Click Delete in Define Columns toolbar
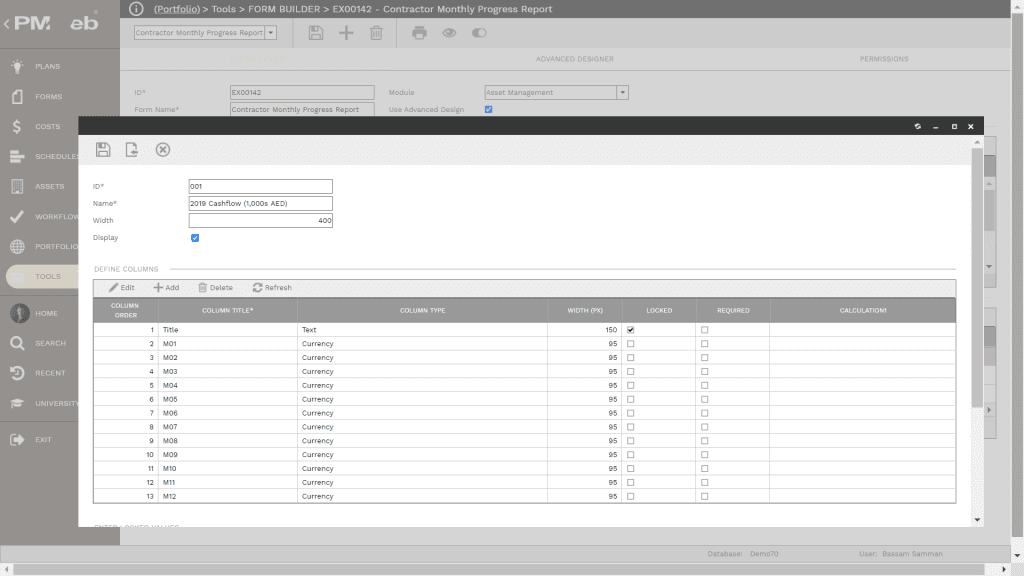This screenshot has width=1024, height=576. click(x=216, y=287)
